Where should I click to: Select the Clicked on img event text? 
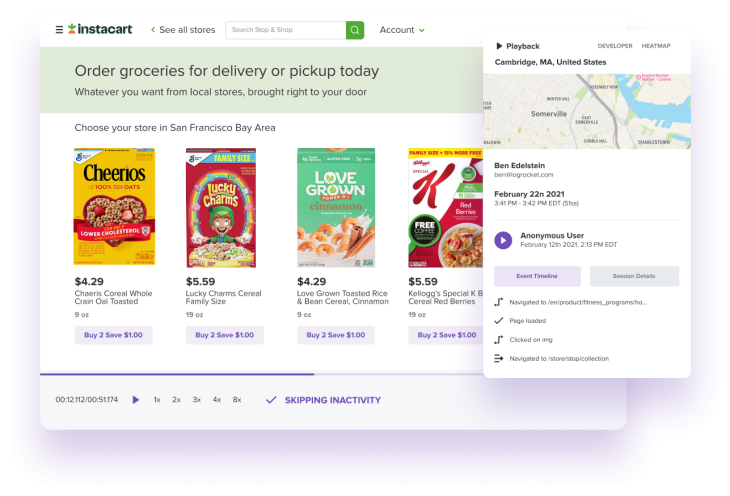(531, 340)
